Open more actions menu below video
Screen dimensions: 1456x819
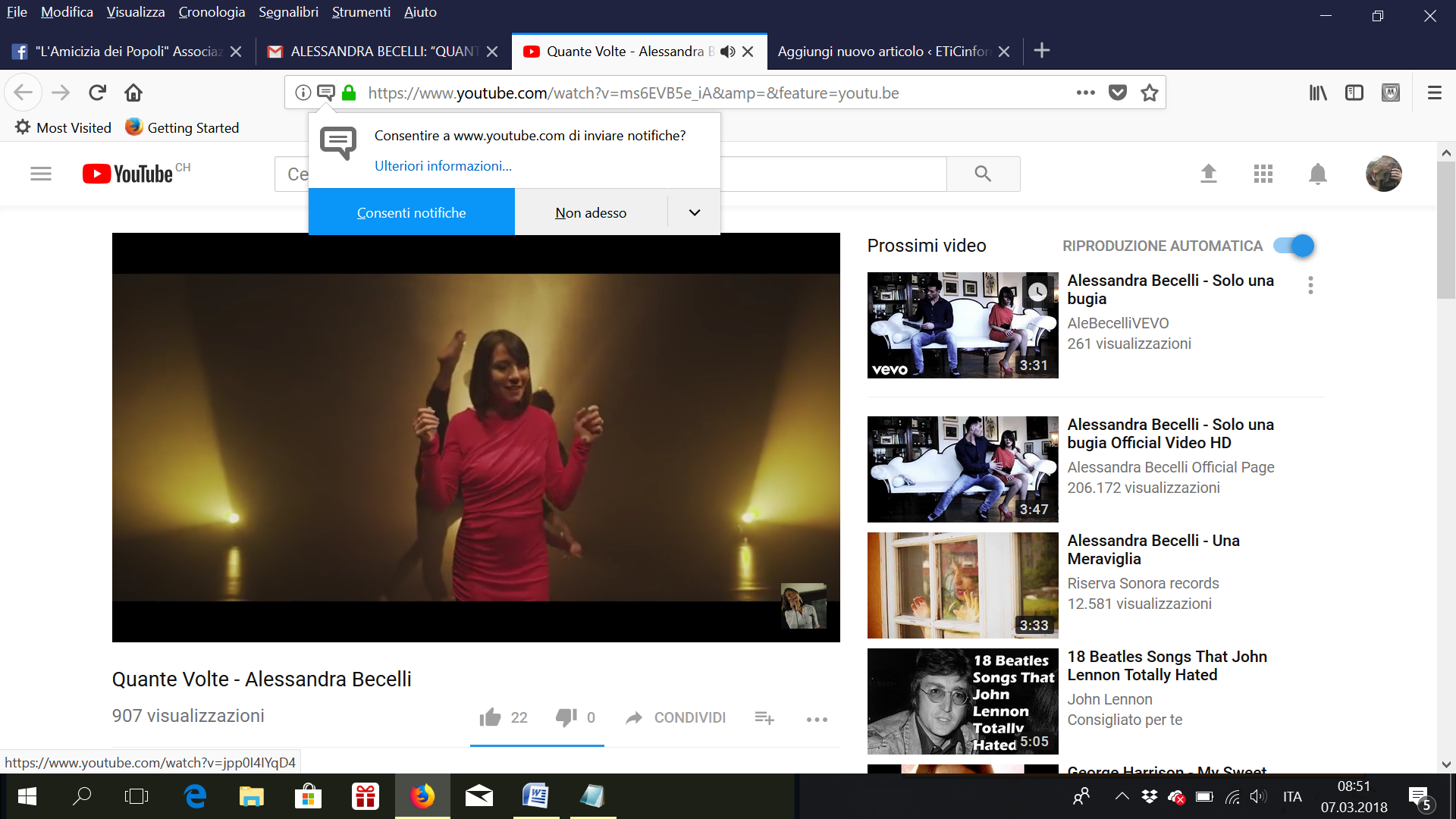coord(817,719)
